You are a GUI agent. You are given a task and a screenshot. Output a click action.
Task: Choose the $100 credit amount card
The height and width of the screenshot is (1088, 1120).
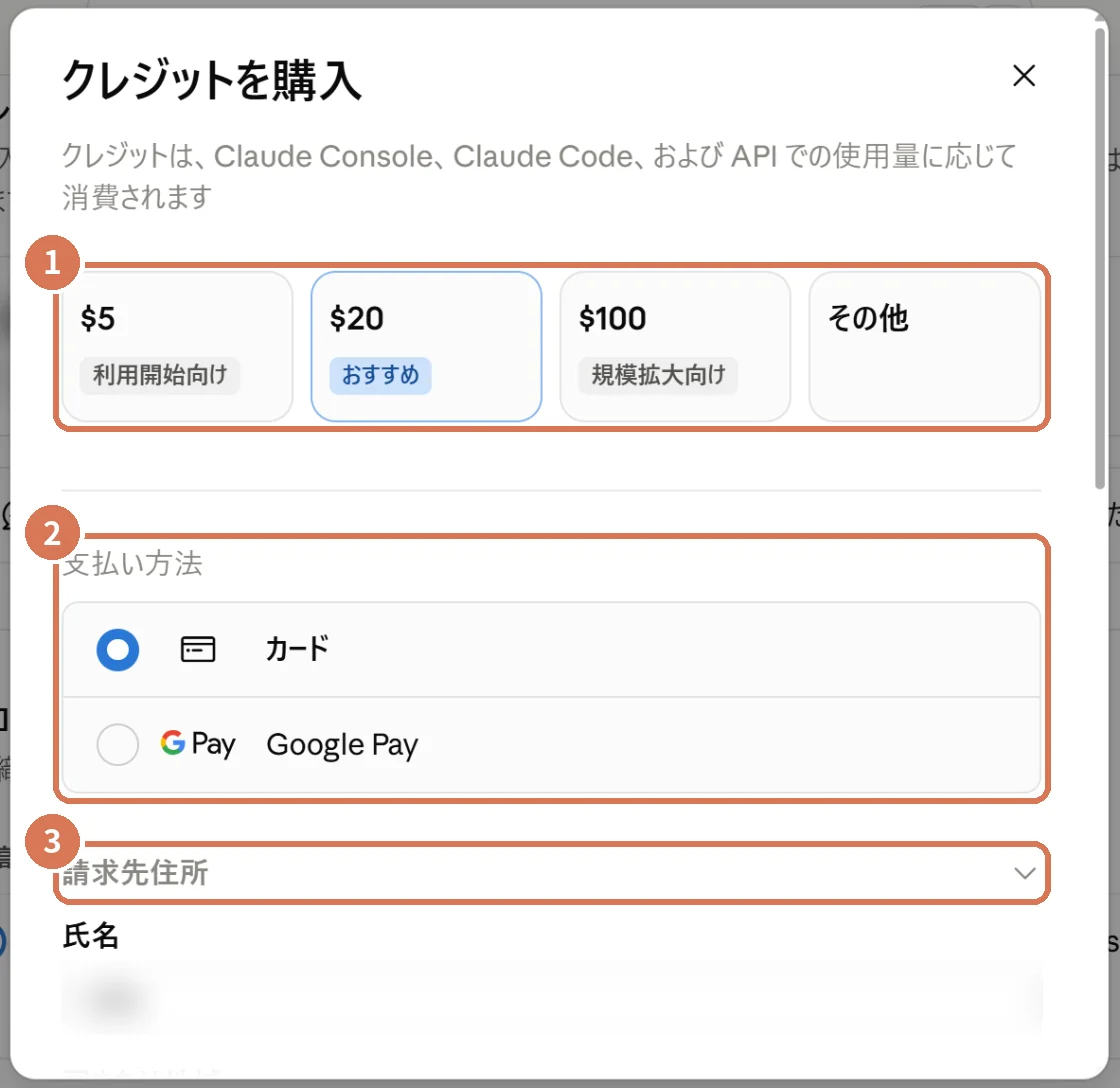675,346
